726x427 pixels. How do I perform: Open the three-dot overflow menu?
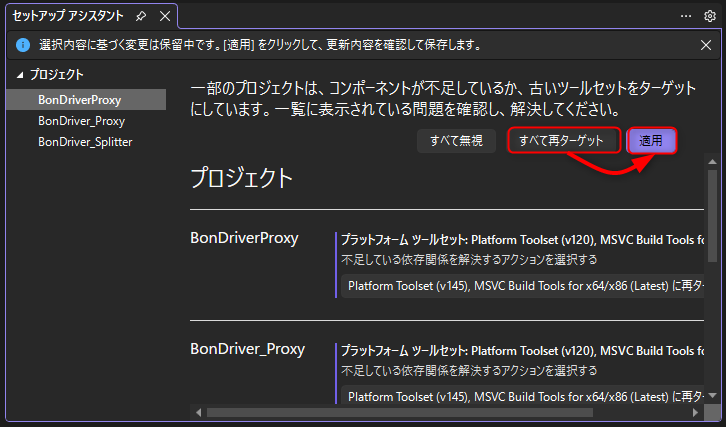tap(686, 16)
